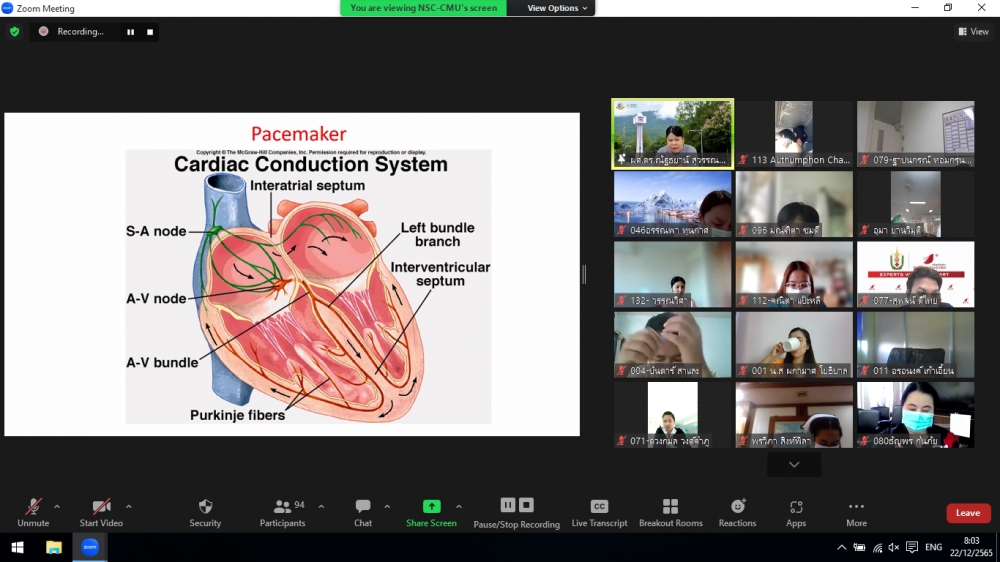The width and height of the screenshot is (1000, 562).
Task: Open the More menu in the toolbar
Action: click(x=856, y=507)
